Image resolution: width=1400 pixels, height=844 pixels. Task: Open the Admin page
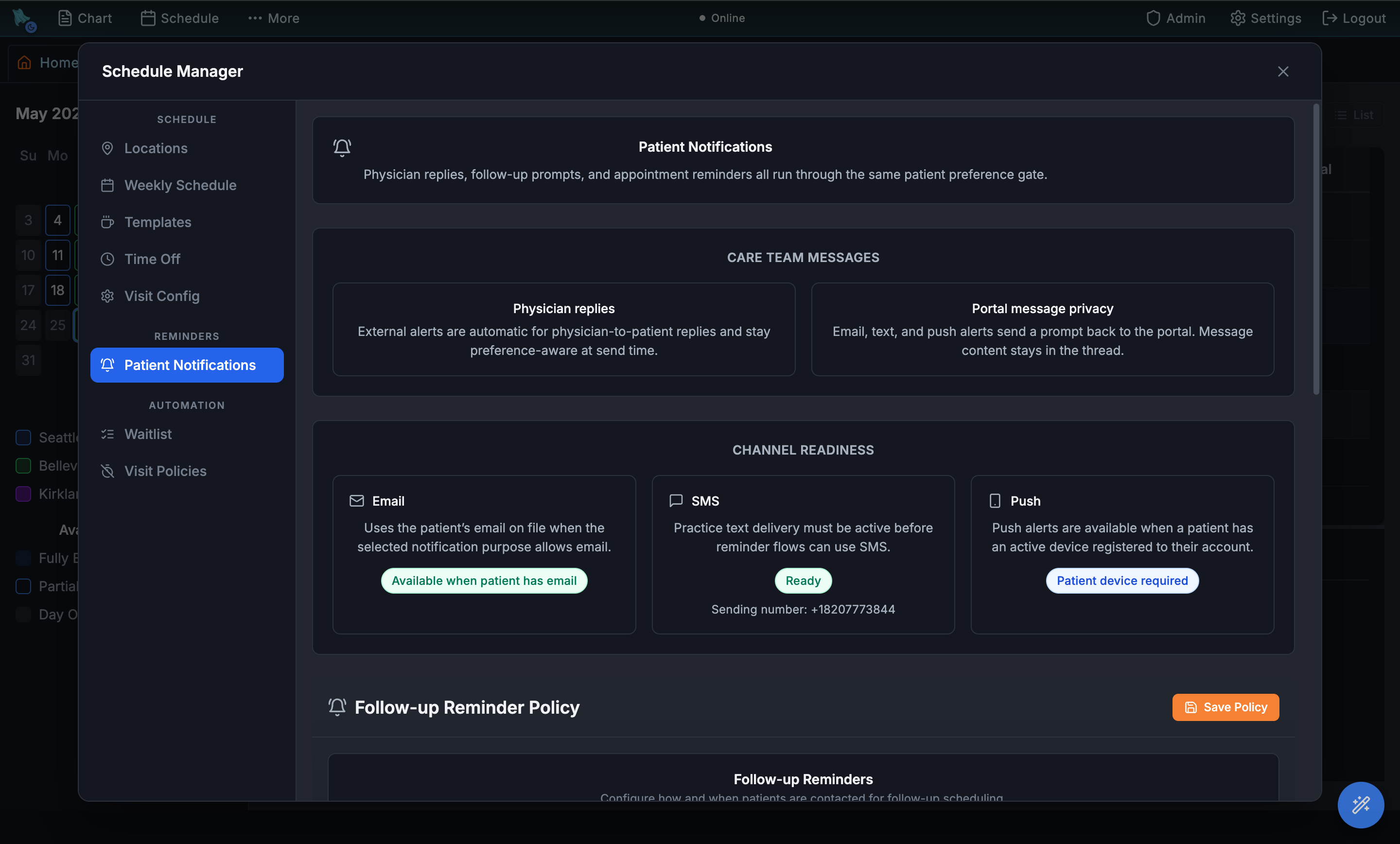(1175, 18)
